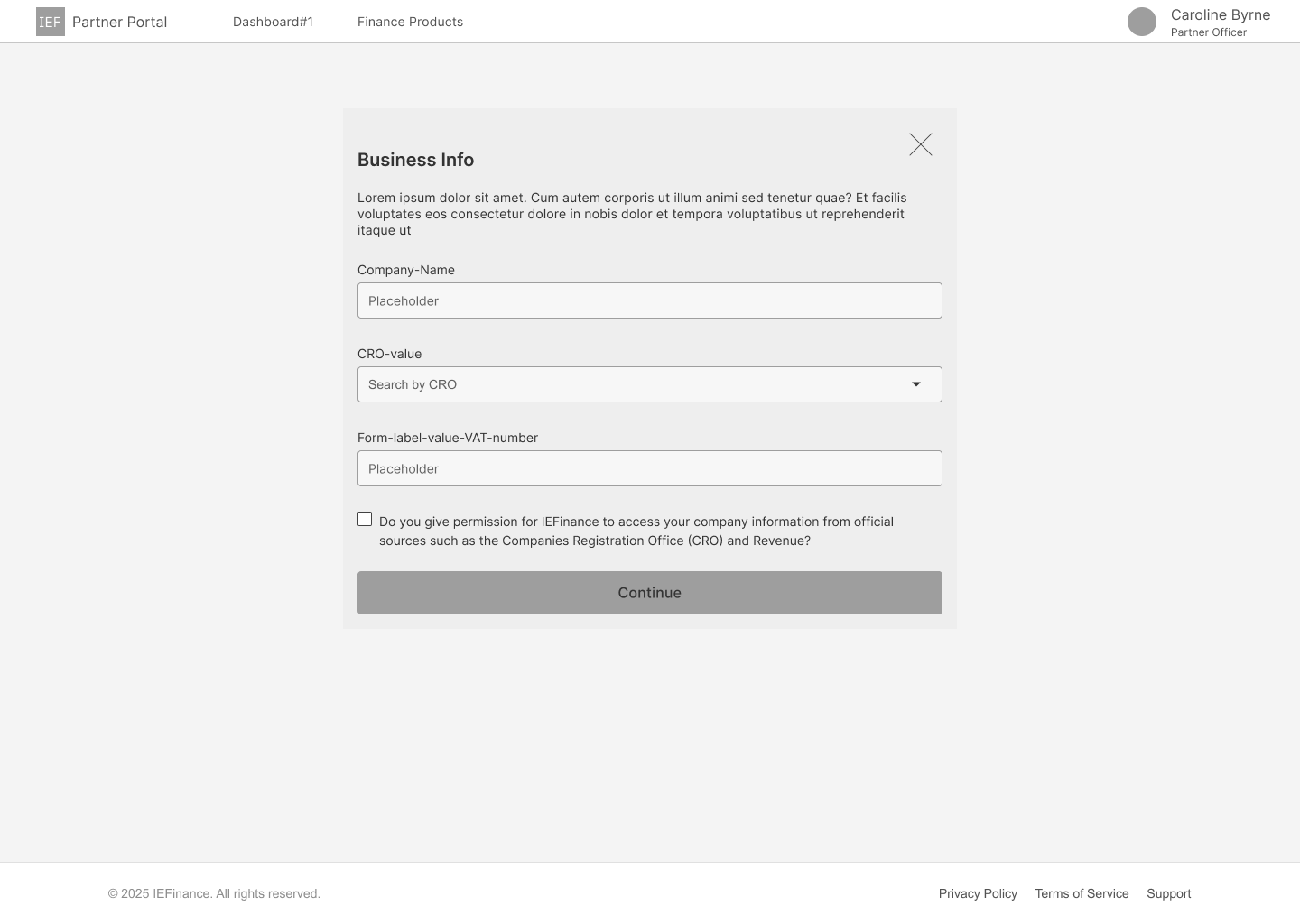Select Caroline Byrne's name in the header

[x=1221, y=14]
